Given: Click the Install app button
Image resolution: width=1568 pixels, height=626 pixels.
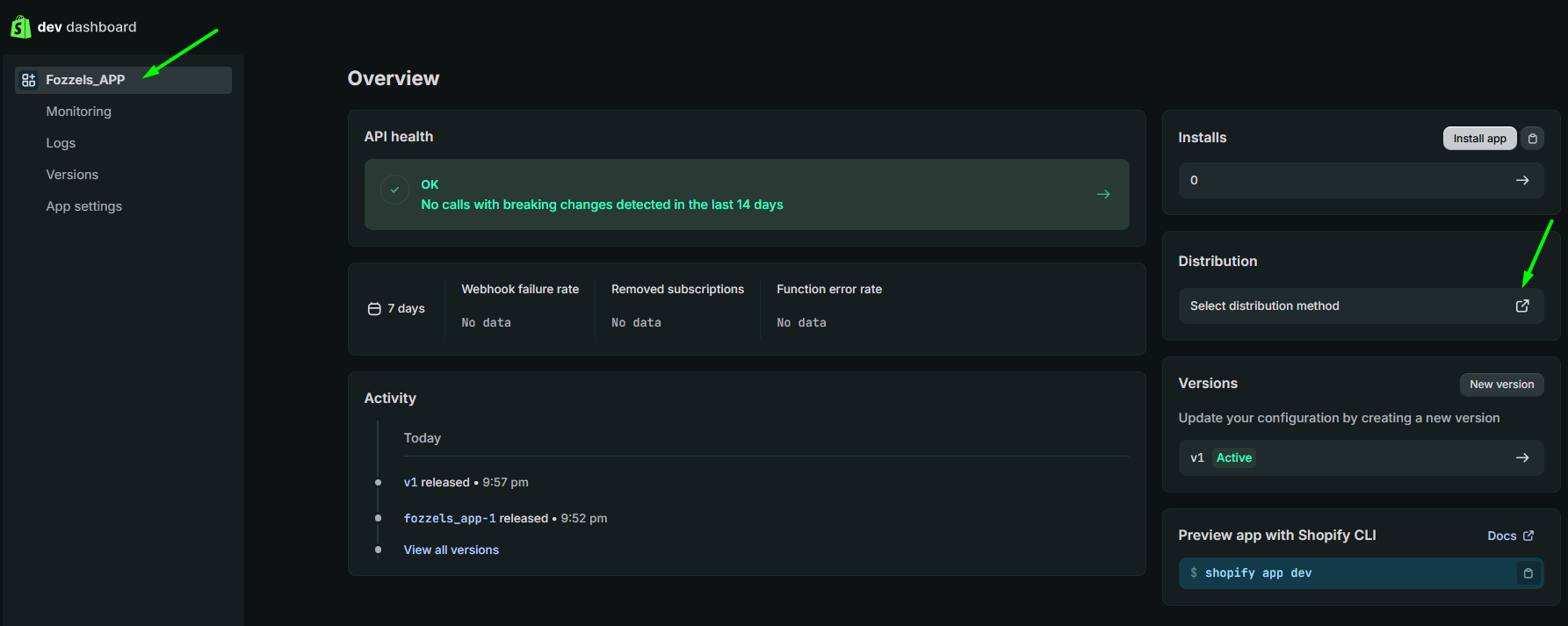Looking at the screenshot, I should point(1479,139).
